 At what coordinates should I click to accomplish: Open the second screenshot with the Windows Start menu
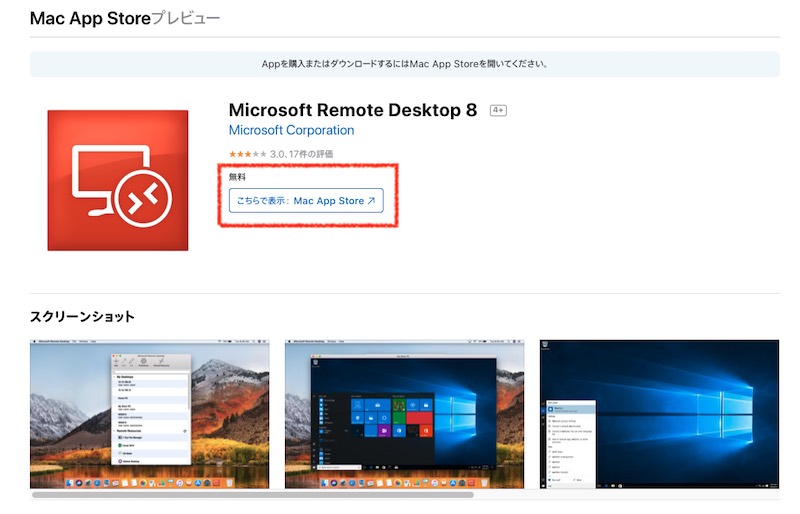point(404,414)
